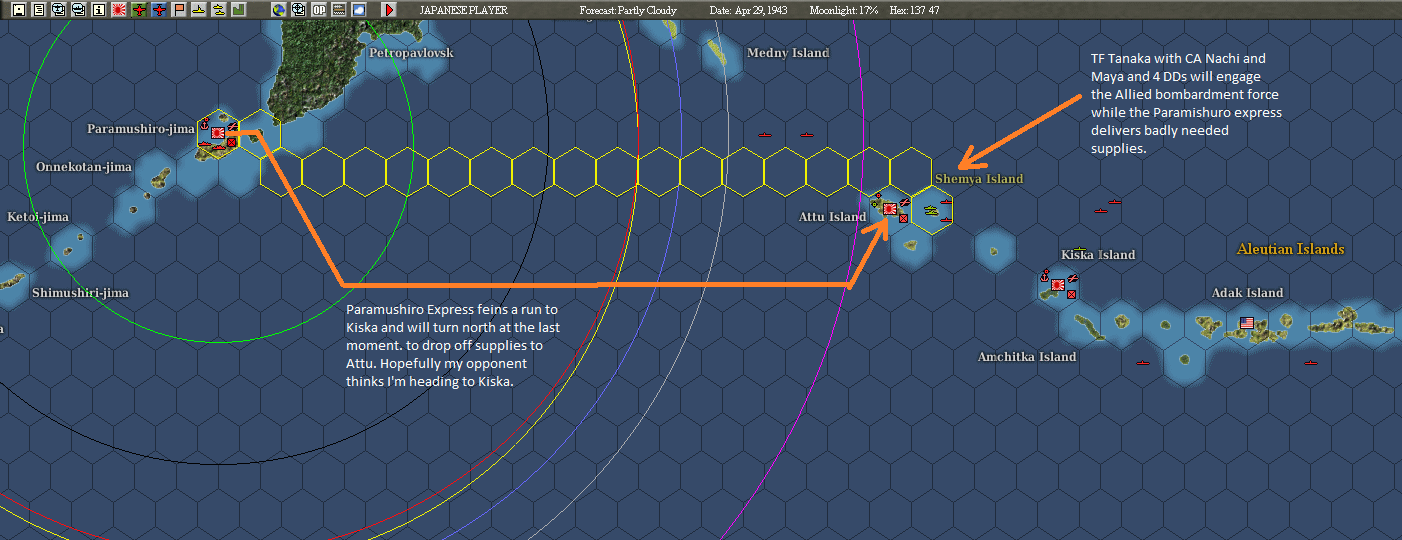Click the red crossed-box unit icon at Kiska
Image resolution: width=1402 pixels, height=540 pixels.
point(1071,294)
